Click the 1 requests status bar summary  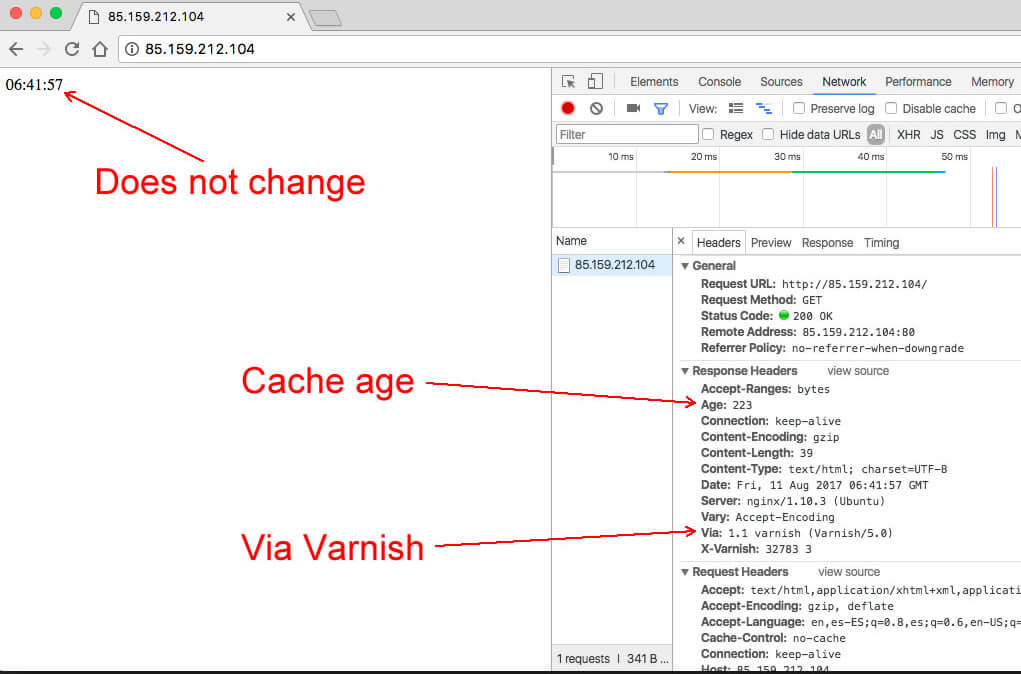click(x=583, y=658)
